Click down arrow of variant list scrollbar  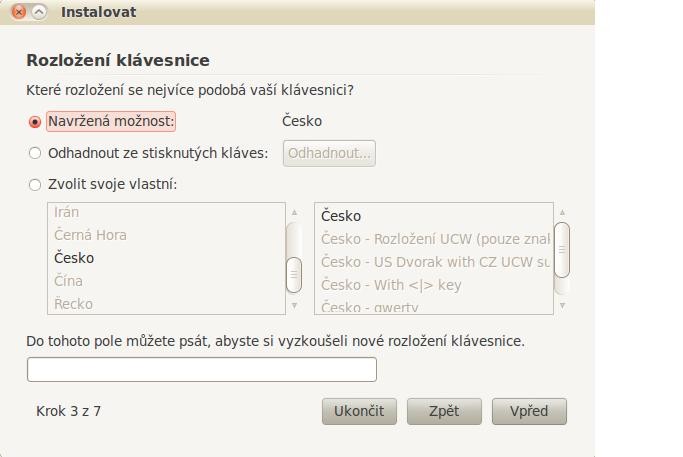click(562, 305)
